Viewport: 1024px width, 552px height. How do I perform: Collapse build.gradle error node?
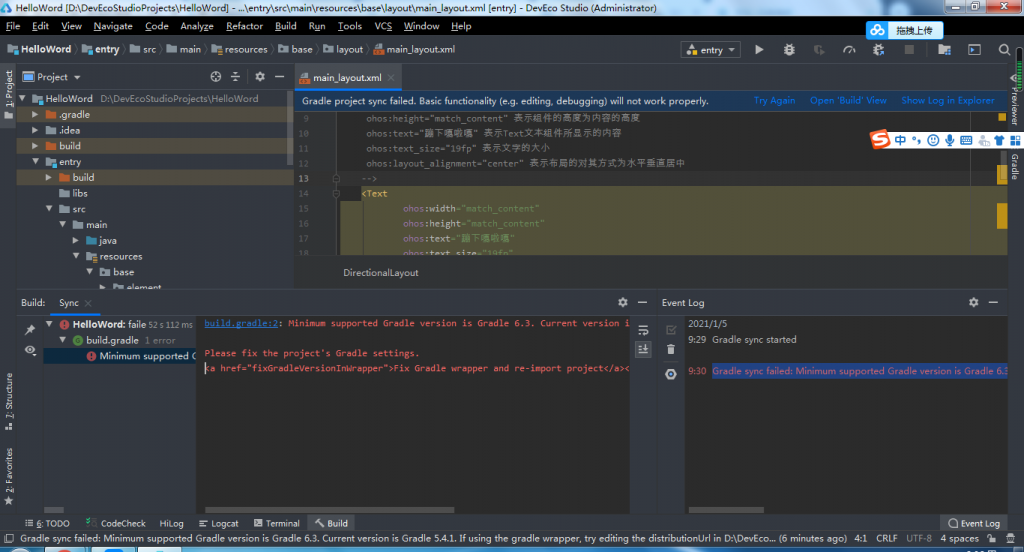pos(63,340)
